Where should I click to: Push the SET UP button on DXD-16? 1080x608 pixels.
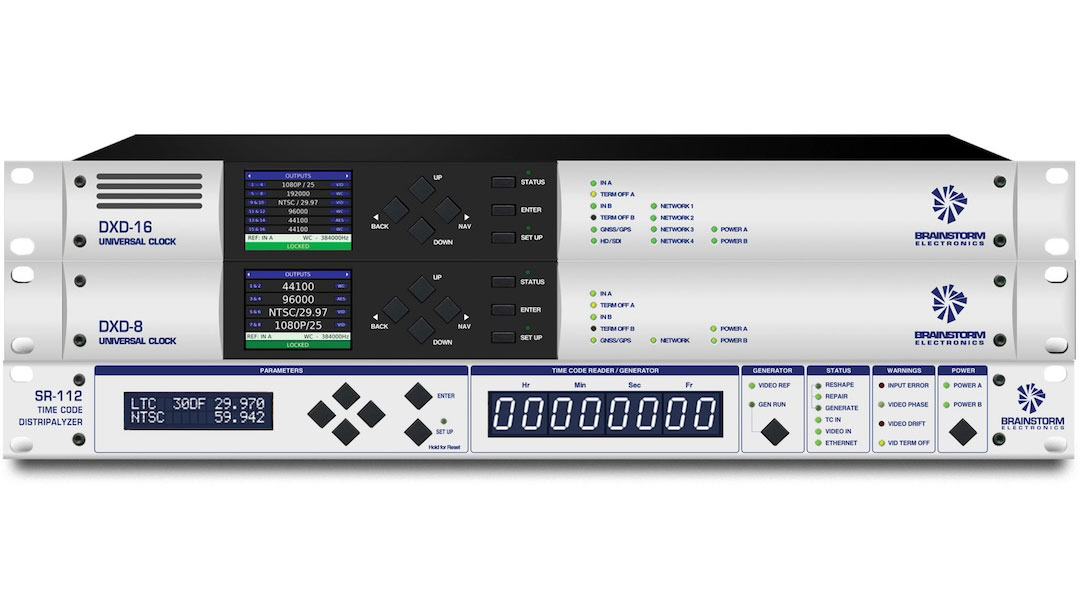(503, 238)
